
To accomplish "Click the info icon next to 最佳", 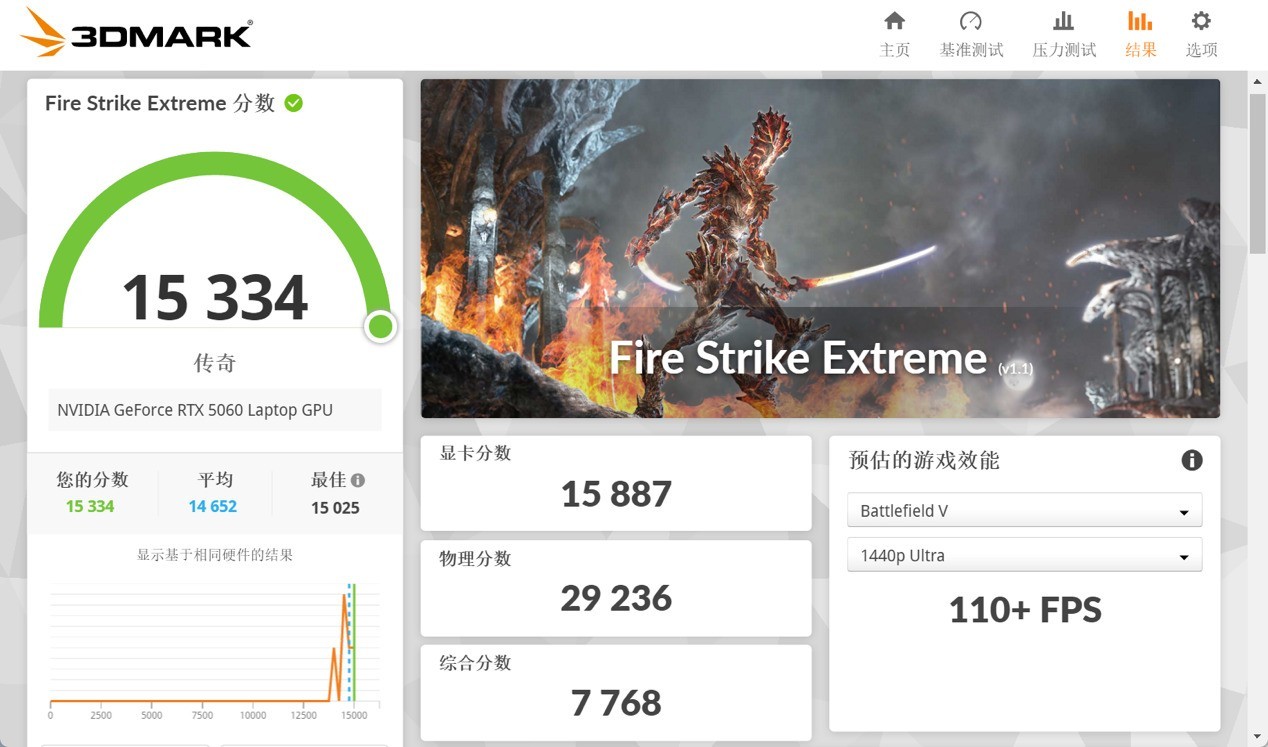I will pos(358,480).
